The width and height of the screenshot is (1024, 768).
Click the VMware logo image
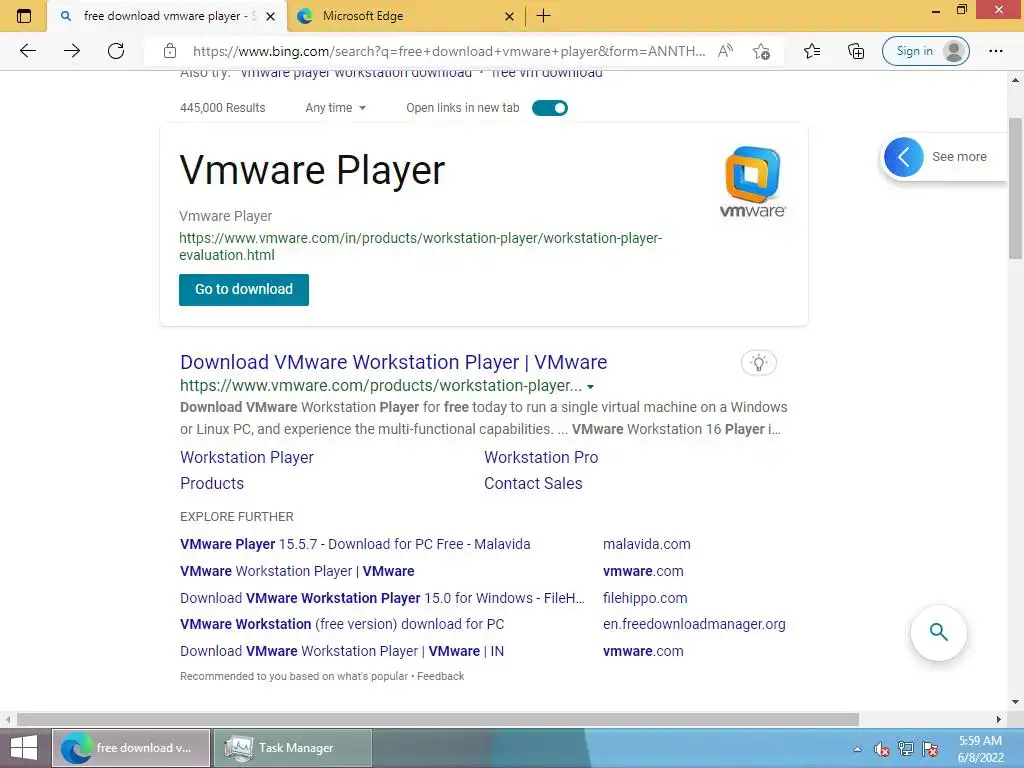[752, 182]
